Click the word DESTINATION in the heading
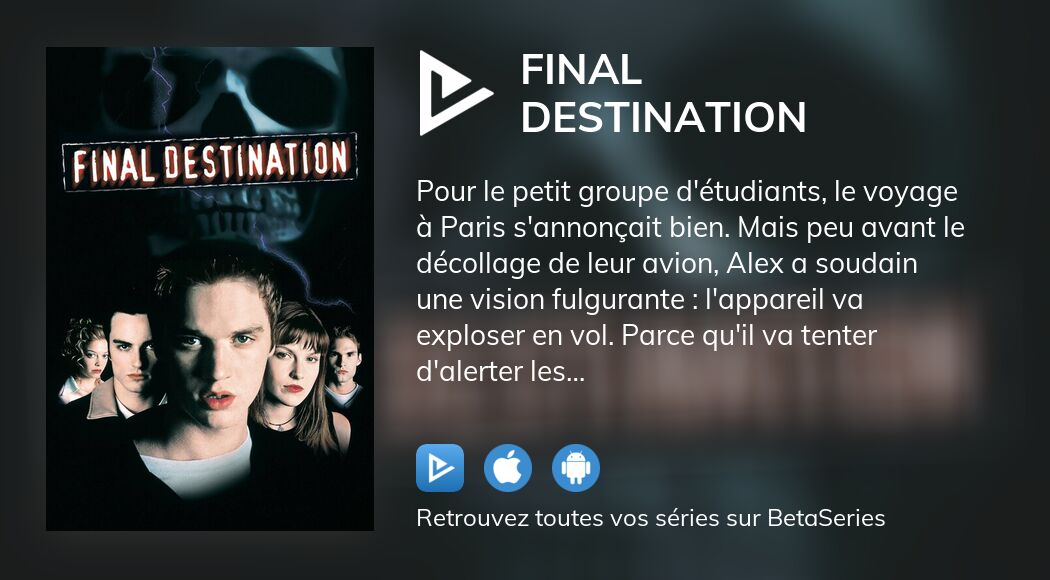 tap(663, 117)
